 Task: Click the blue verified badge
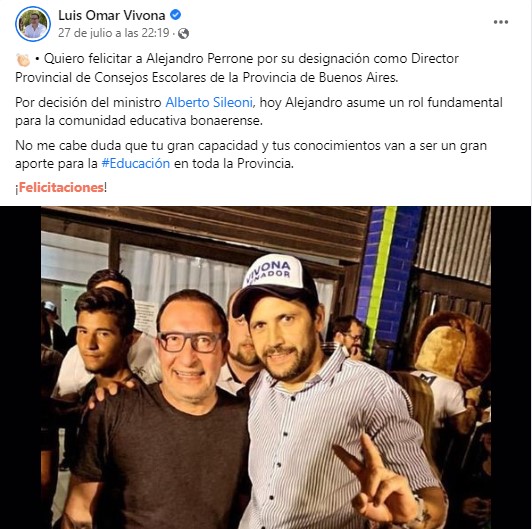click(x=175, y=15)
